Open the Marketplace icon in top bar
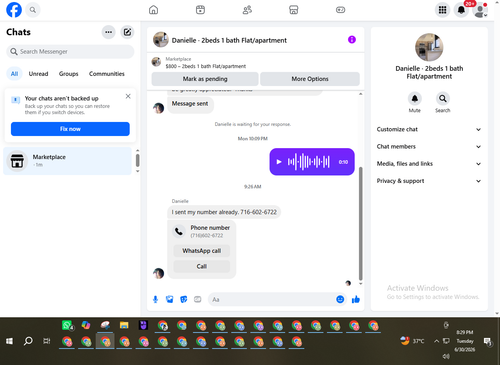Viewport: 500px width, 365px height. 294,10
